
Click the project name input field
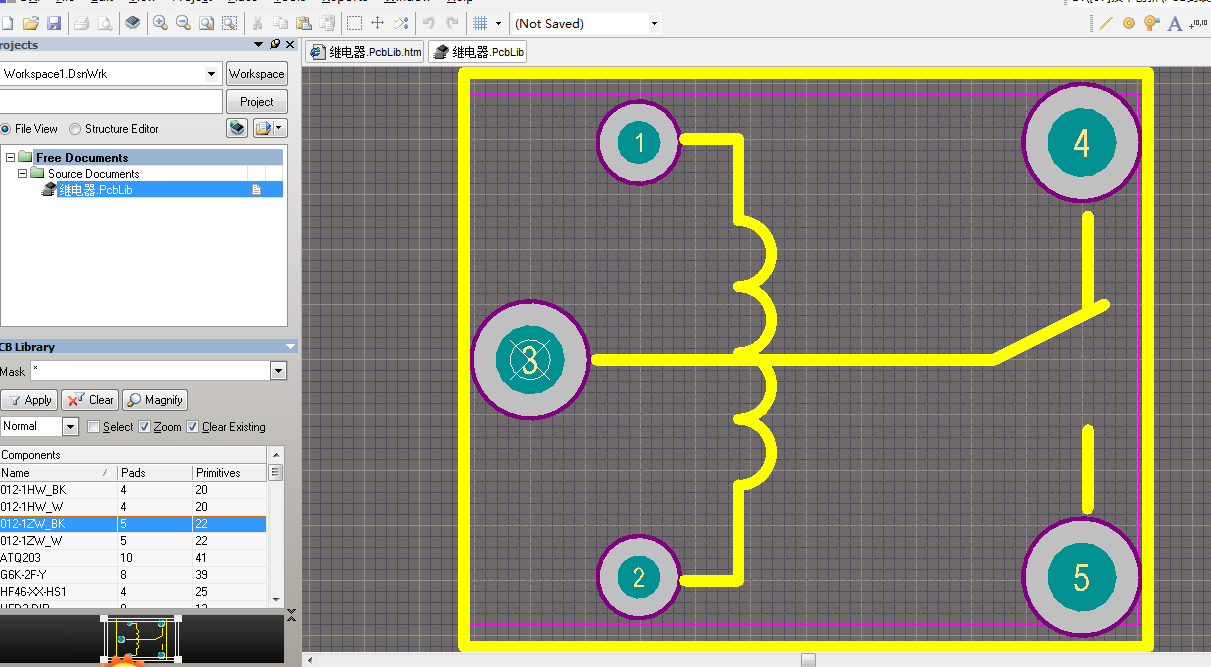point(110,102)
